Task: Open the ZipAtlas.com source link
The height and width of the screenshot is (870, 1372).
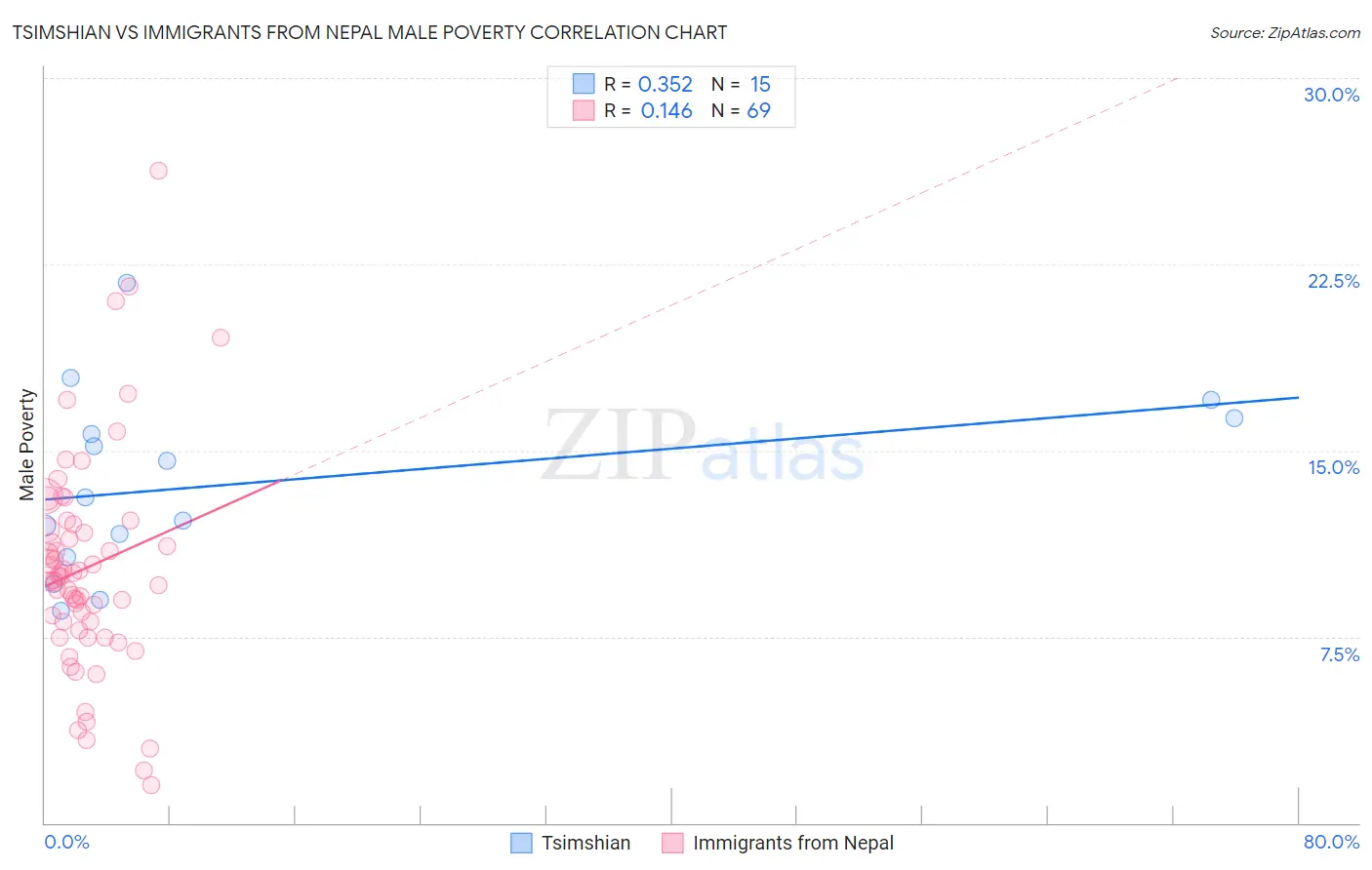Action: tap(1285, 32)
